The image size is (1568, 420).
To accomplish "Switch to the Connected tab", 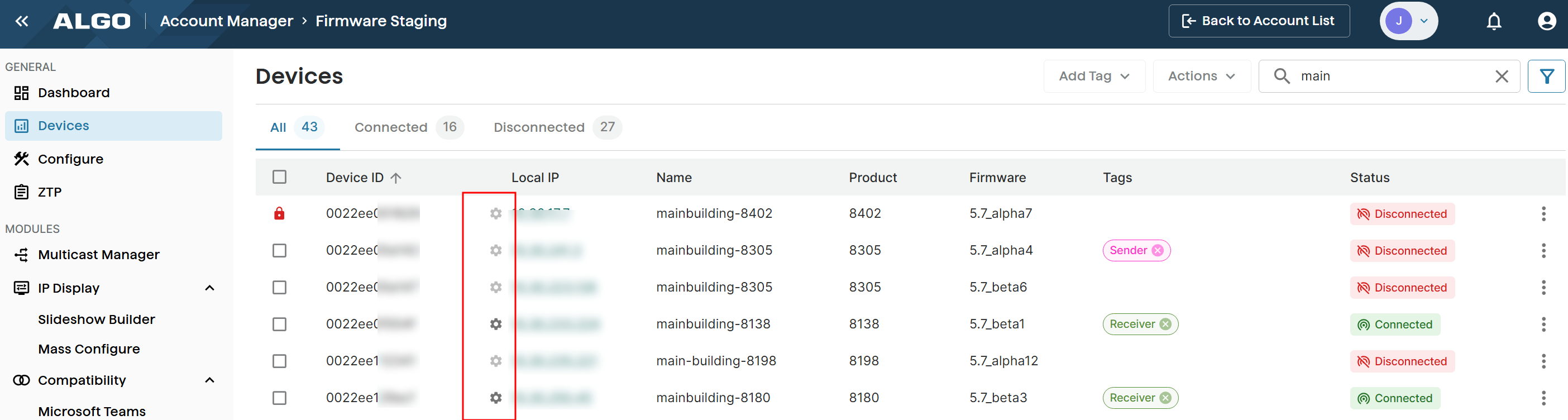I will 408,127.
